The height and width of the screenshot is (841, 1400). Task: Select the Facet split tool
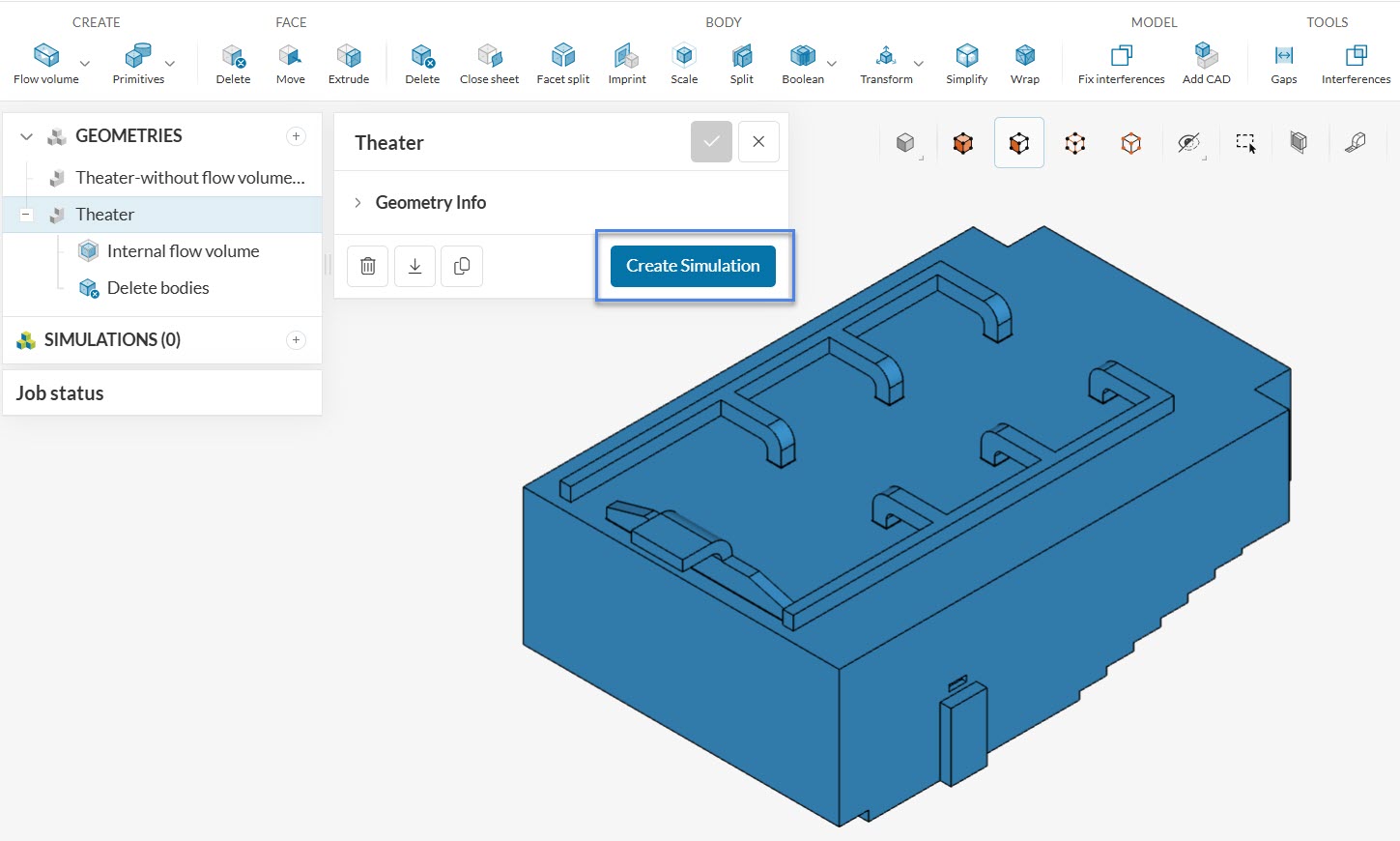point(563,64)
